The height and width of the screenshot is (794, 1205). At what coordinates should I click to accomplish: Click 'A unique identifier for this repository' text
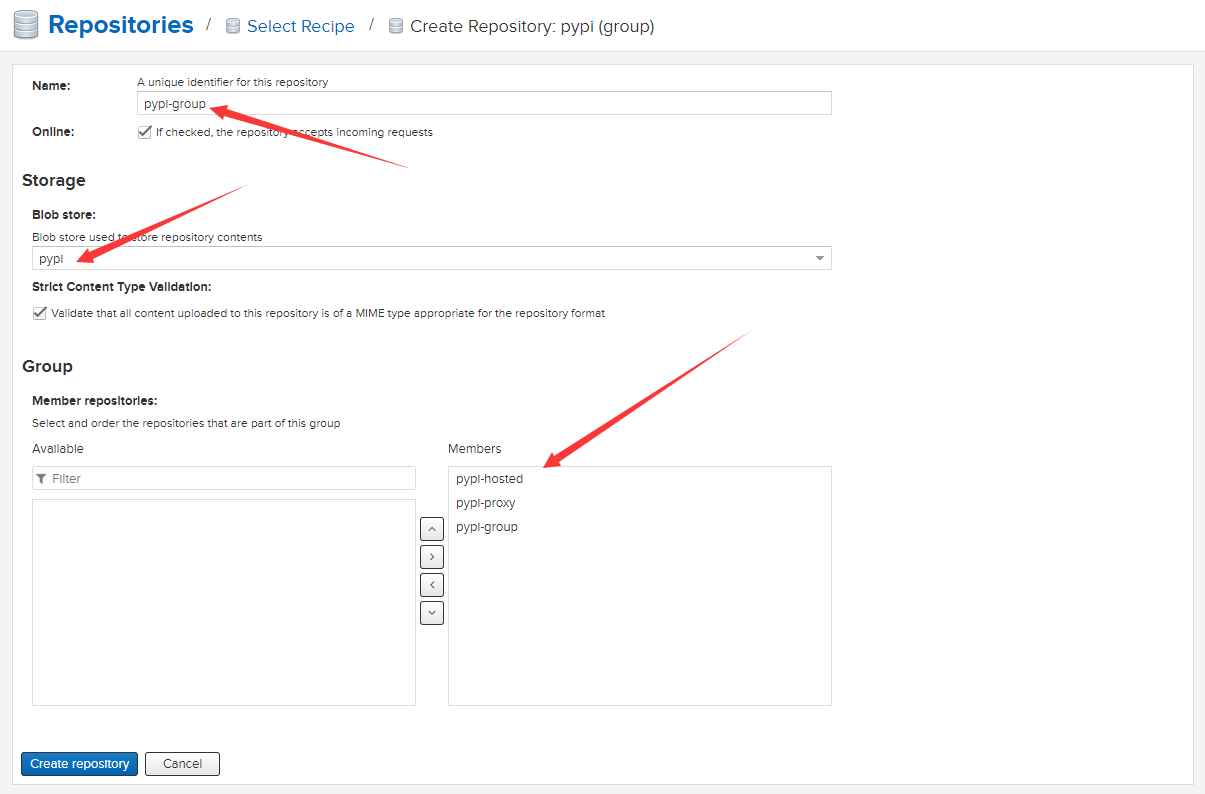tap(232, 82)
